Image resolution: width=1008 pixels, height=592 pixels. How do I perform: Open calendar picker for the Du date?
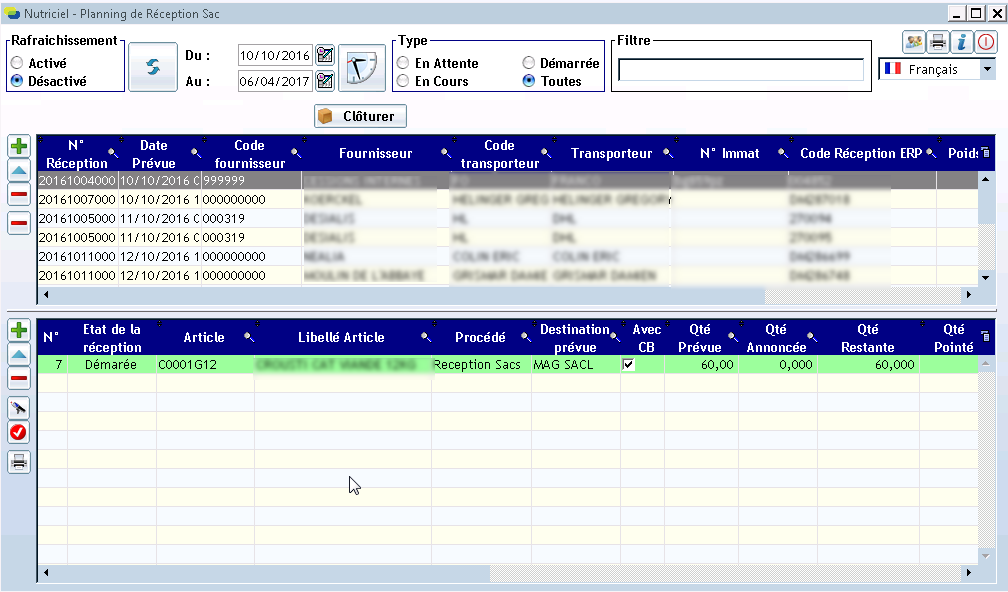pyautogui.click(x=324, y=54)
